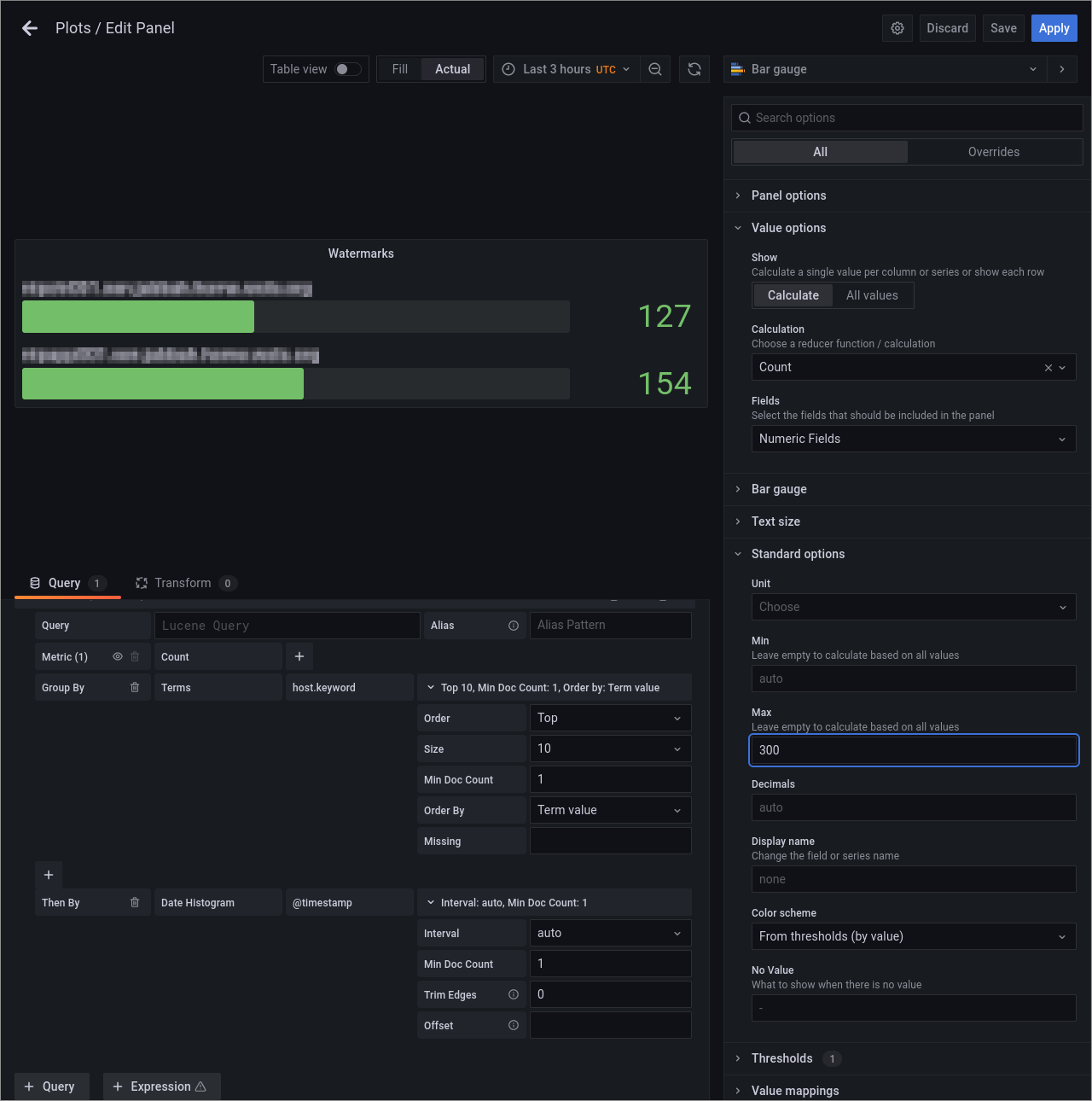Click the Display name field
The image size is (1092, 1101).
pos(914,879)
